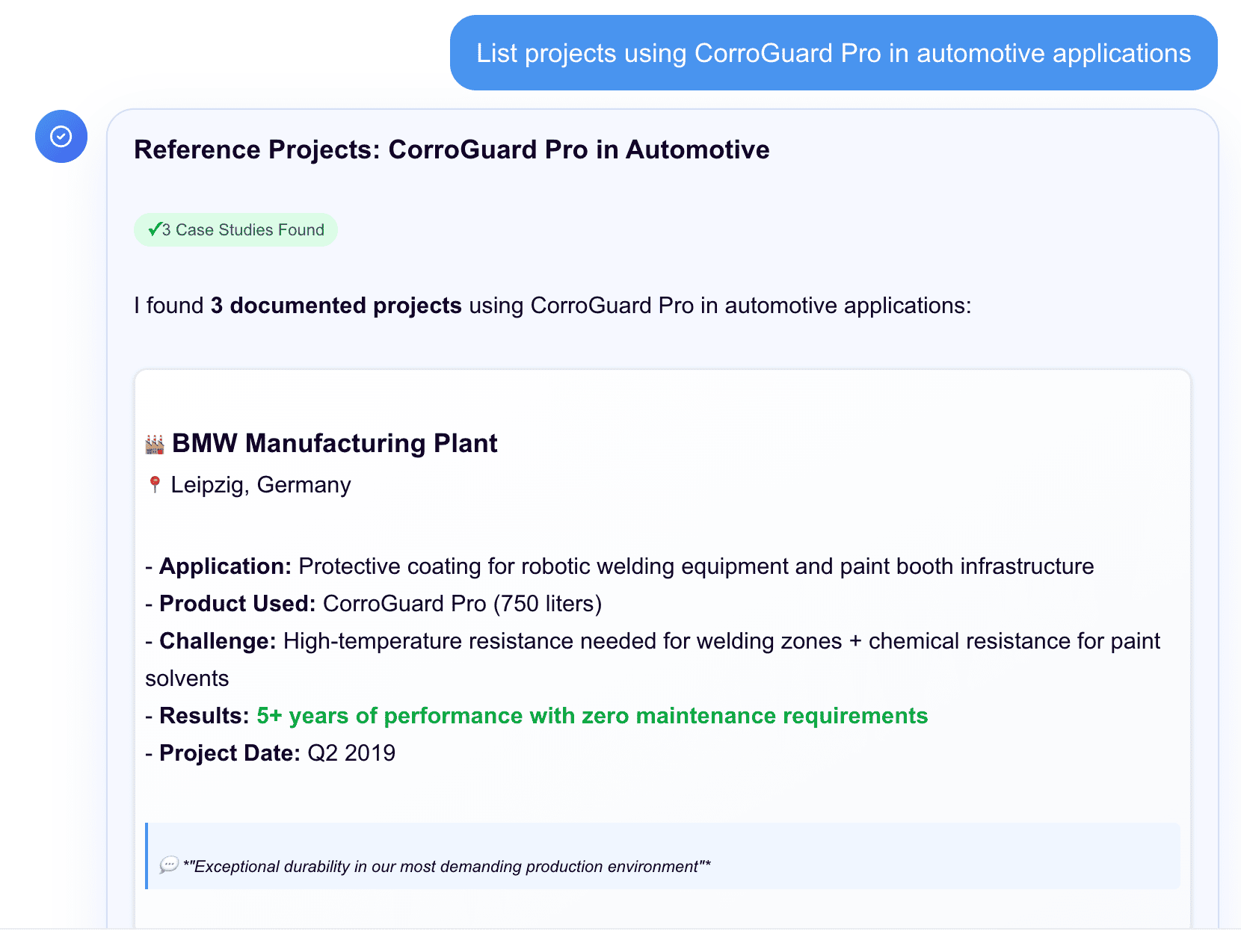Screen dimensions: 1241x952
Task: Toggle the 3 Case Studies Found badge
Action: pos(235,229)
